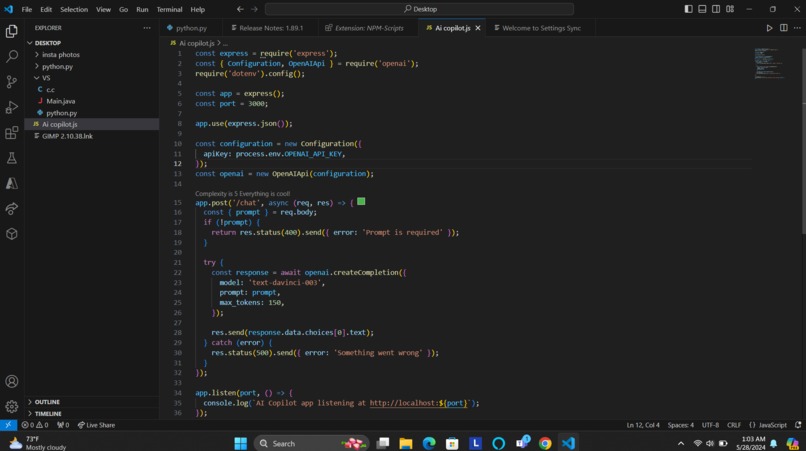Open the cube-shaped icon in the activity bar
The height and width of the screenshot is (451, 806).
pos(11,234)
